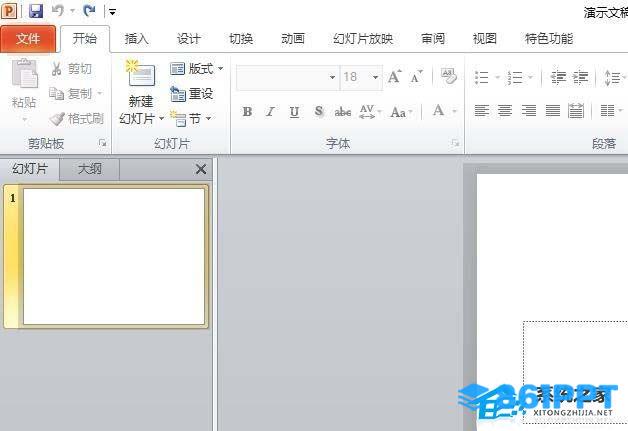Expand the 粘贴 paste options arrow
The width and height of the screenshot is (628, 431).
point(24,119)
